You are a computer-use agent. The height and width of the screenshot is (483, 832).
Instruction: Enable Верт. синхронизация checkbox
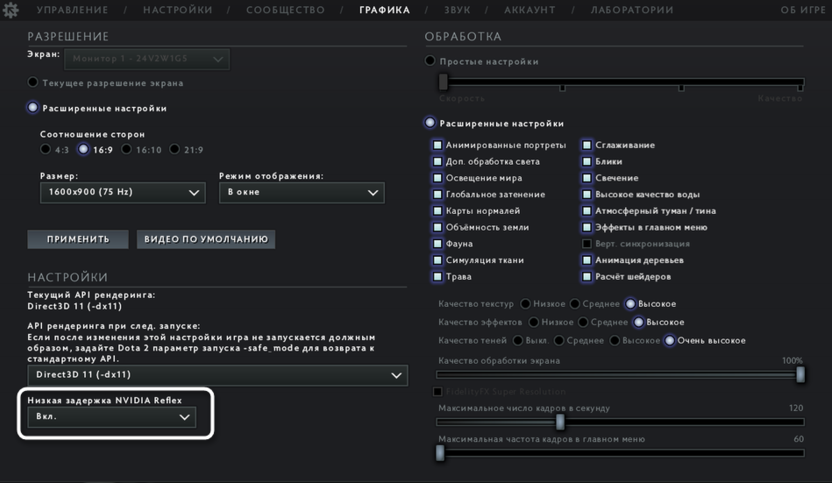[588, 244]
